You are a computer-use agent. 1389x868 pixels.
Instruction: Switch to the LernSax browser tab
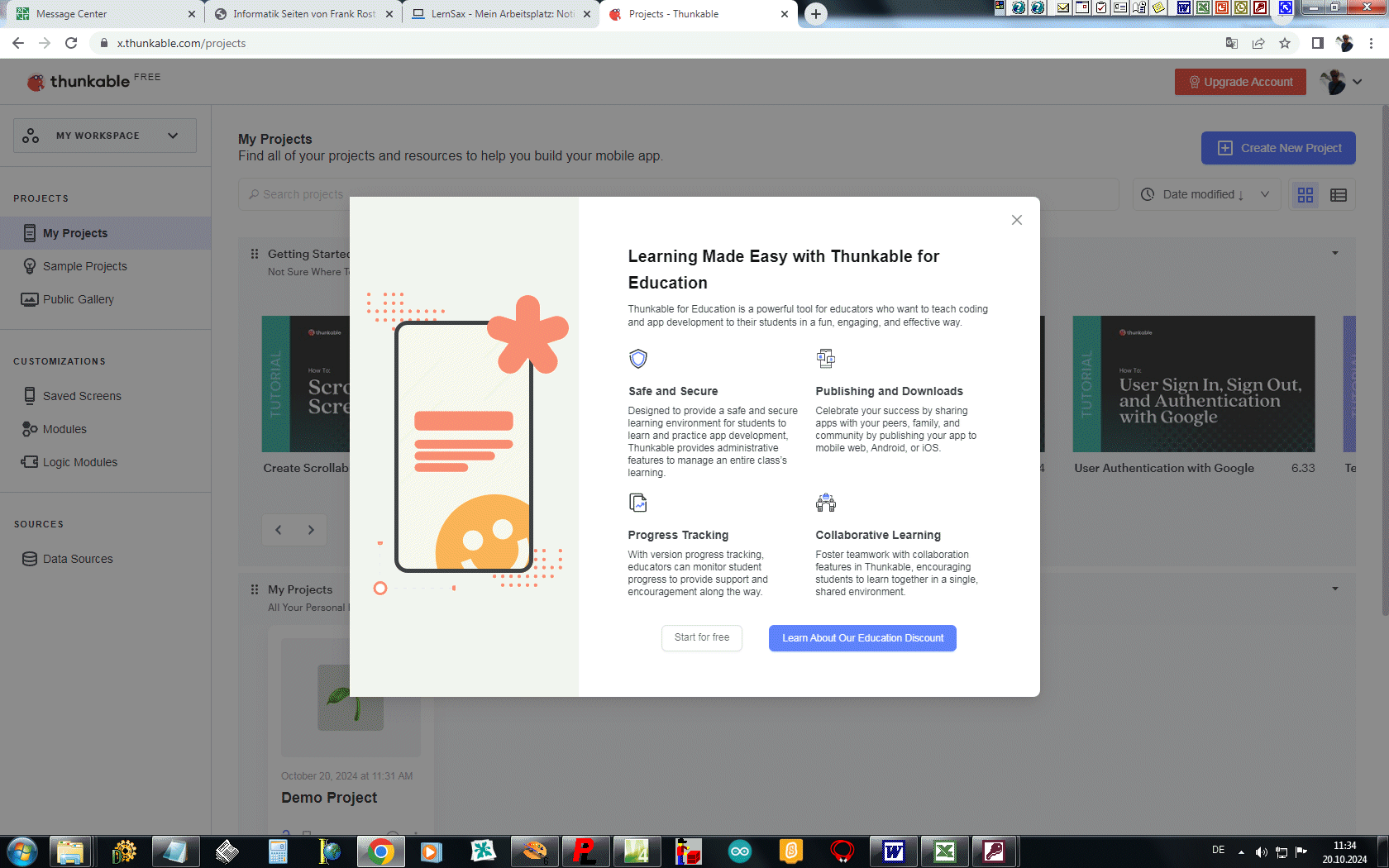501,14
